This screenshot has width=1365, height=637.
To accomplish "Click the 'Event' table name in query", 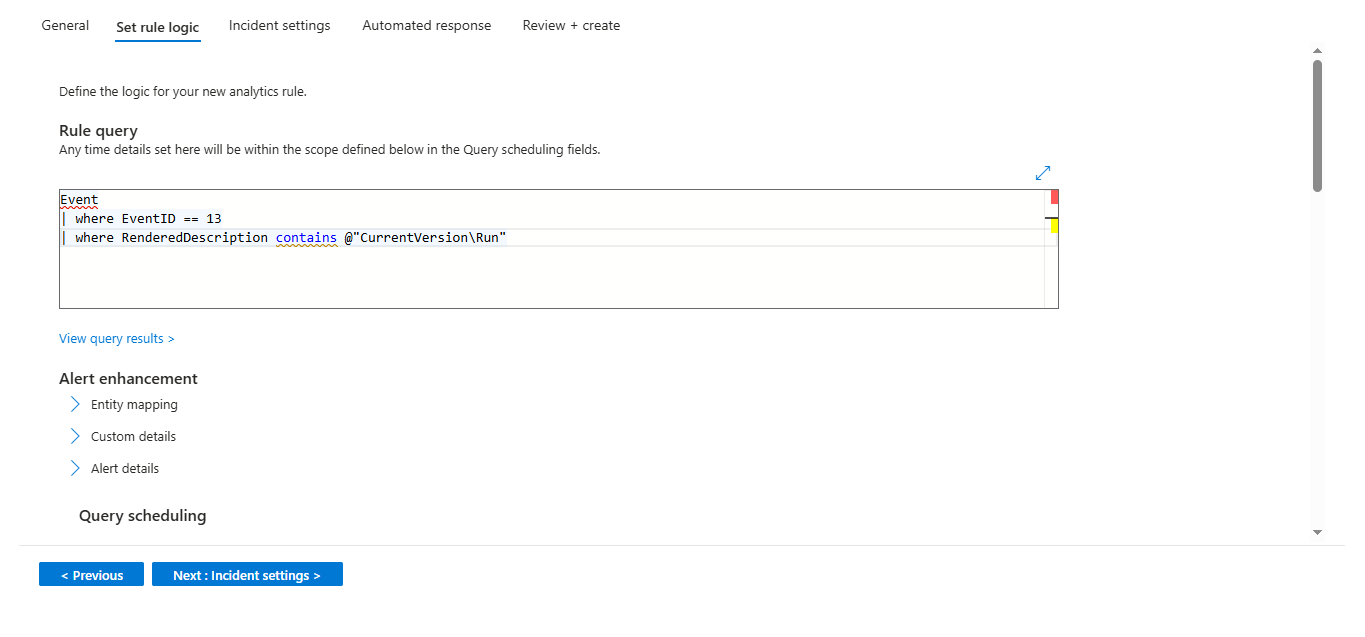I will 79,200.
